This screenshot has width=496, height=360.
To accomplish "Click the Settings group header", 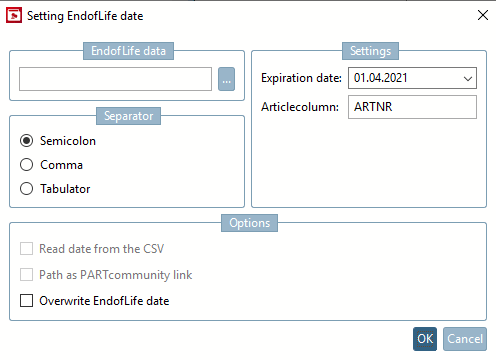I will click(x=370, y=51).
